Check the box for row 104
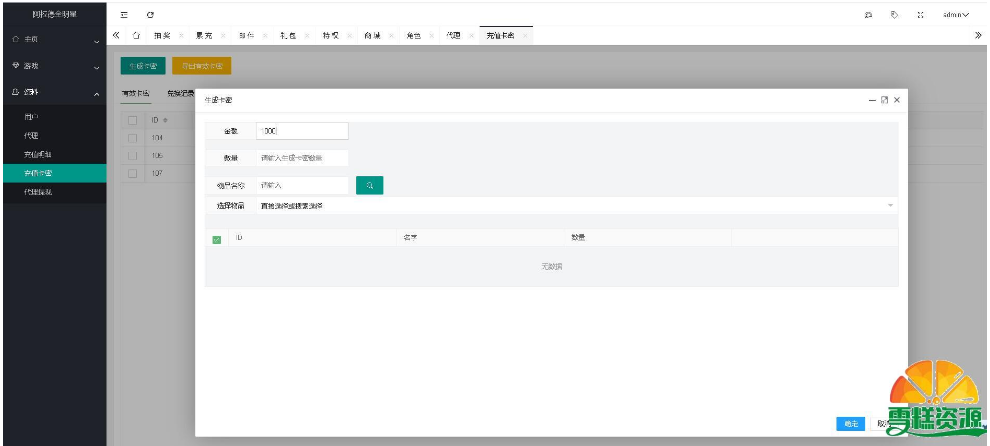Viewport: 990px width, 446px height. click(133, 138)
